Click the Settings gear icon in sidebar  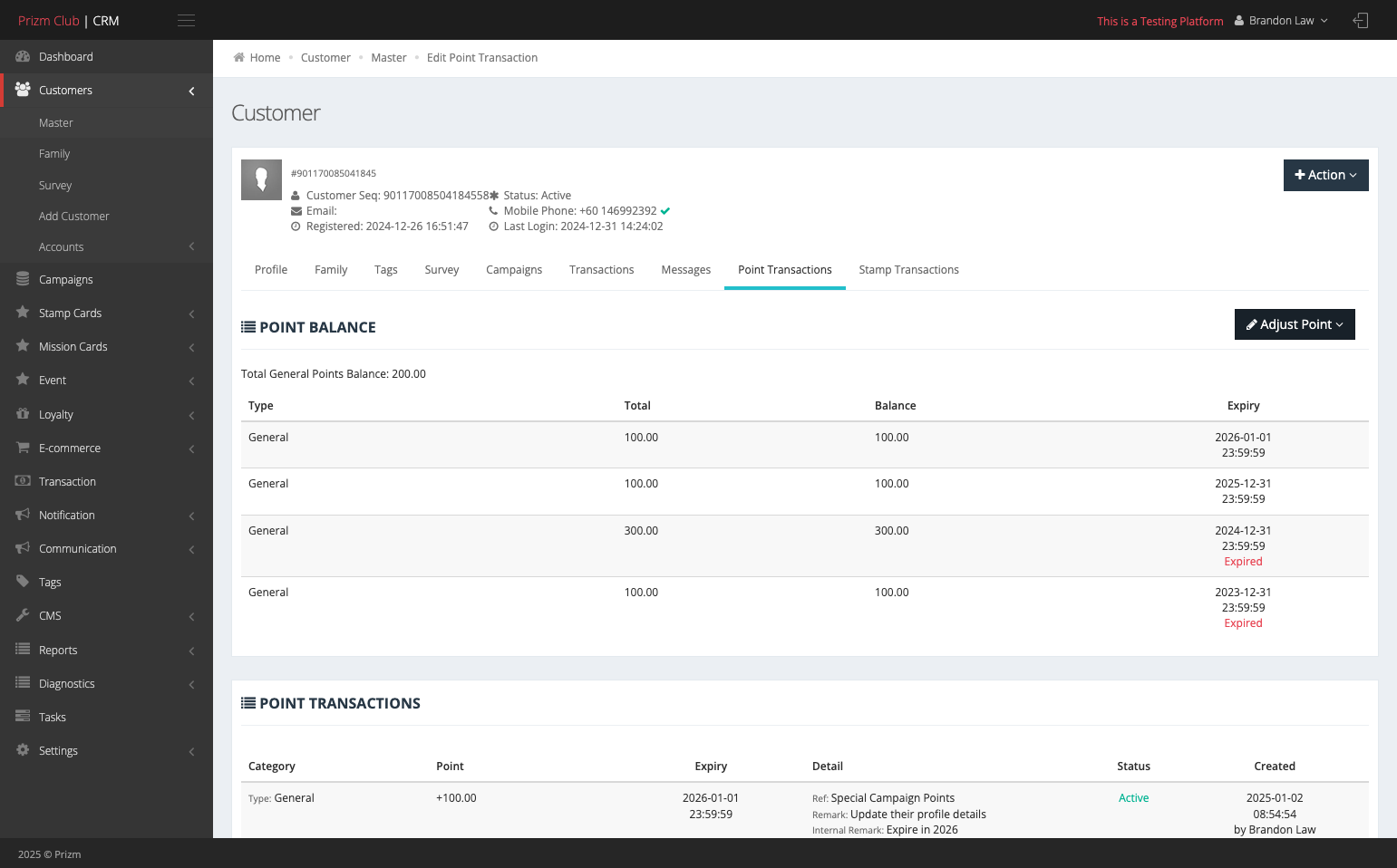(23, 750)
